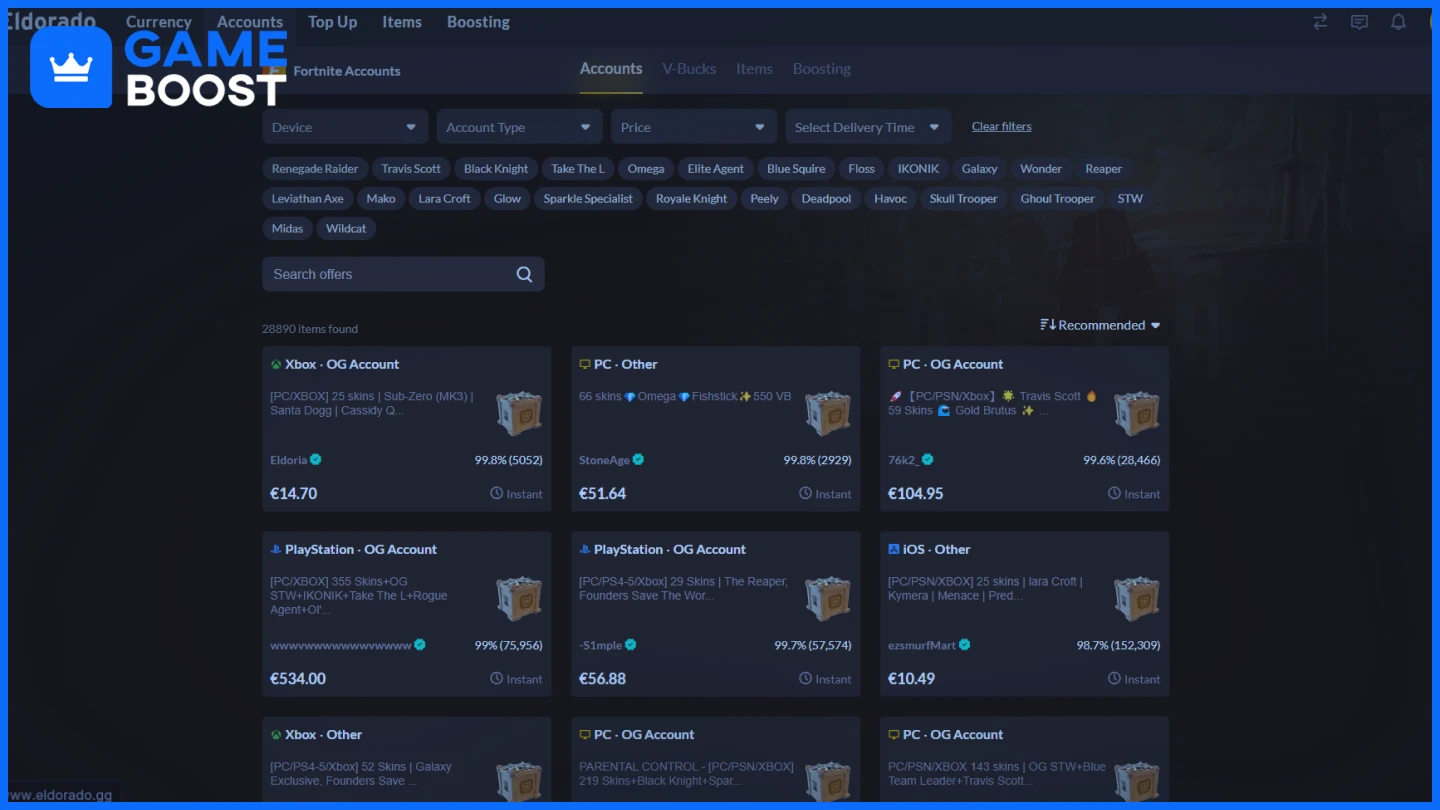Switch to the Boosting tab beside V-Bucks
The image size is (1440, 810).
pyautogui.click(x=822, y=69)
